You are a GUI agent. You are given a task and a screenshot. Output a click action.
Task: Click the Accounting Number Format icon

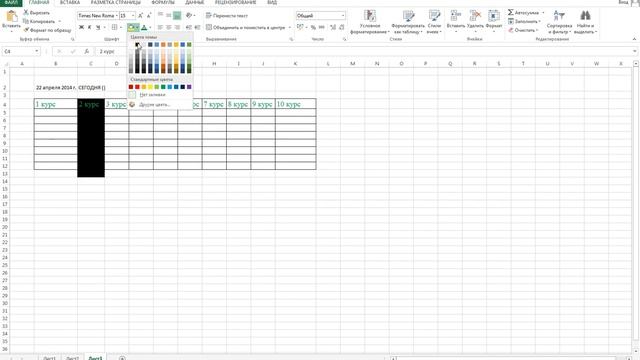300,27
